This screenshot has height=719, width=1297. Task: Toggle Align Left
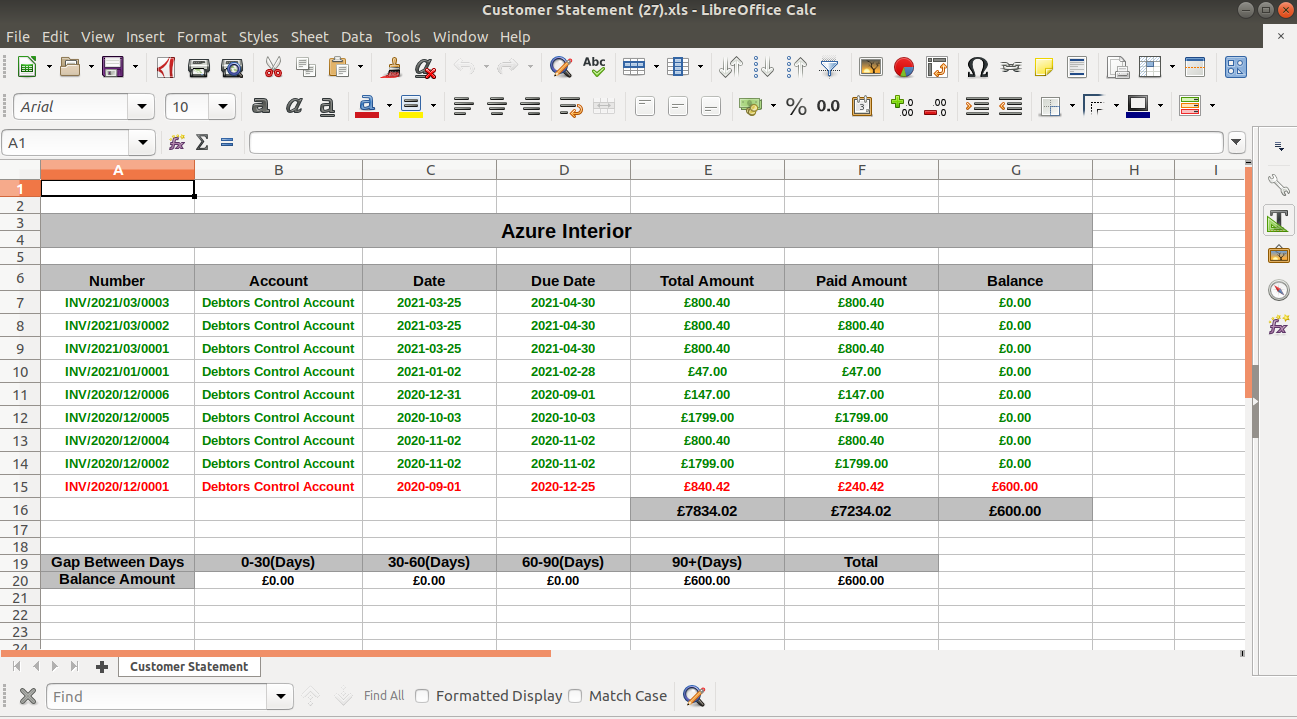(463, 106)
